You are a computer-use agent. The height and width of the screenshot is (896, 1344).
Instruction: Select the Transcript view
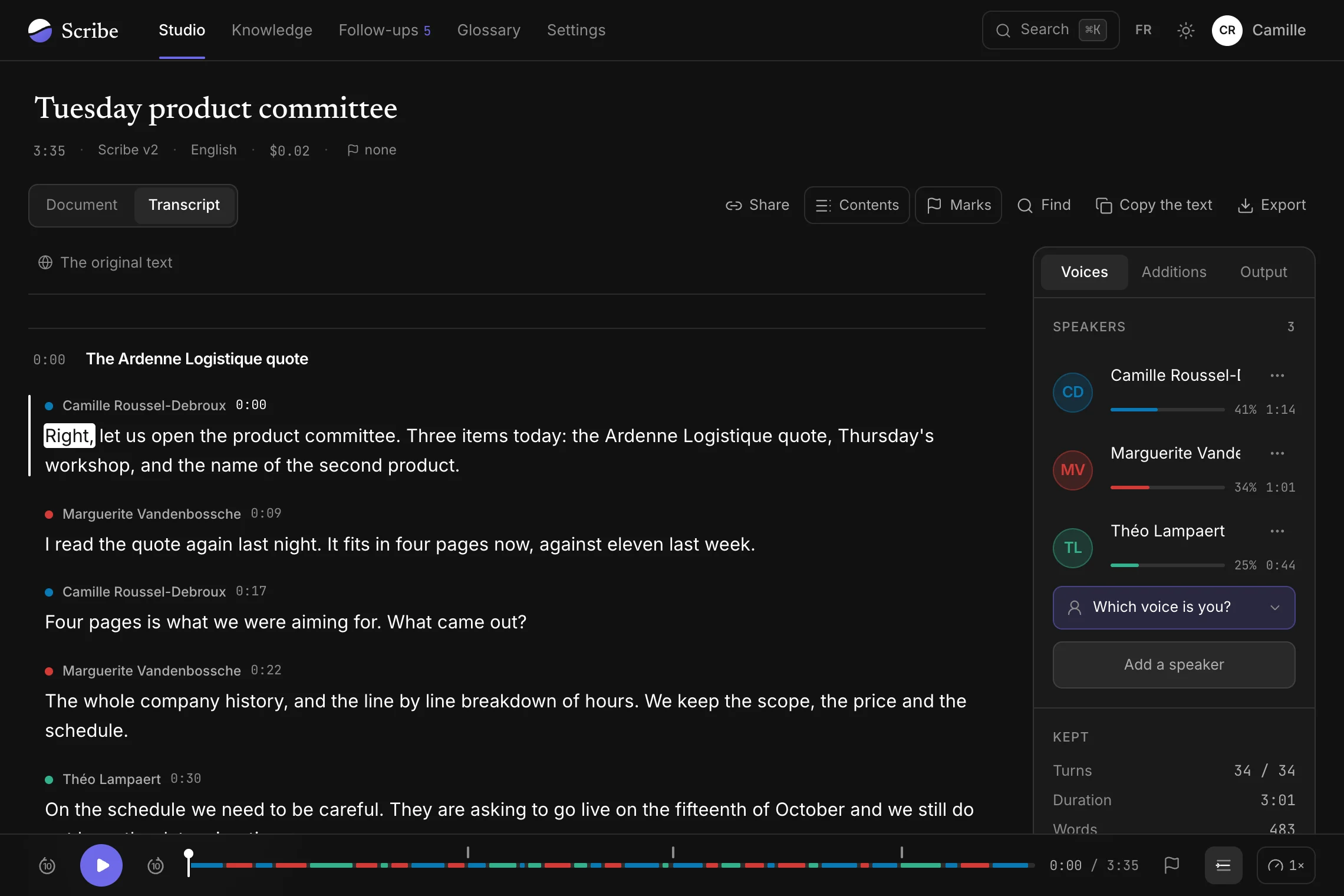184,205
